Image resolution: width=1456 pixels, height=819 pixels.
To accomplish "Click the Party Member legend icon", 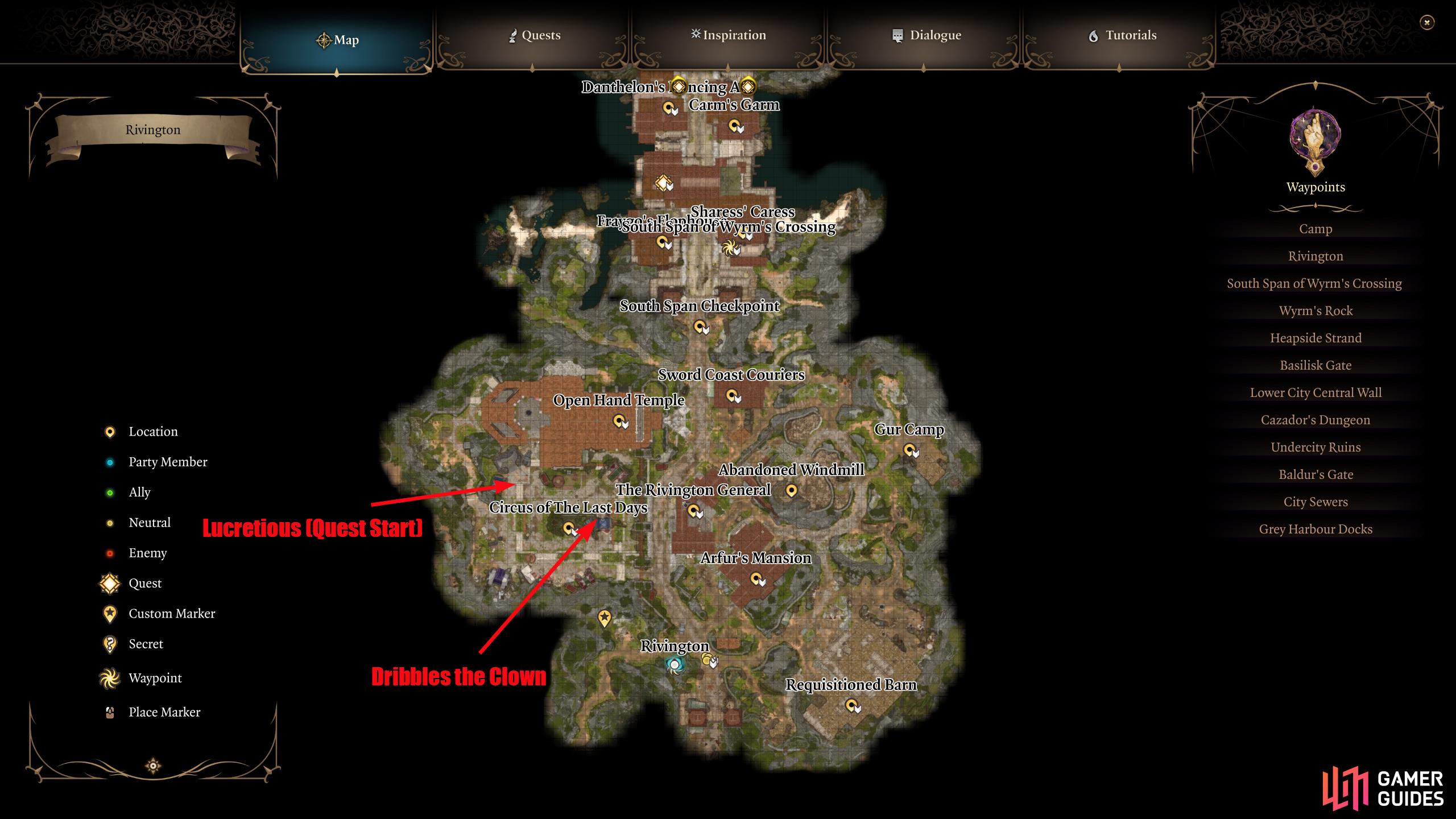I will tap(100, 463).
